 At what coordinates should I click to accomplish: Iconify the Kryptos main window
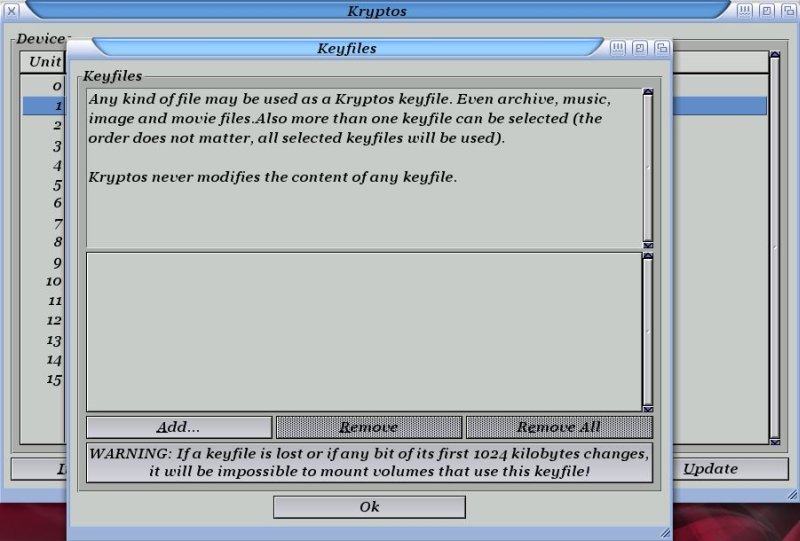(744, 11)
